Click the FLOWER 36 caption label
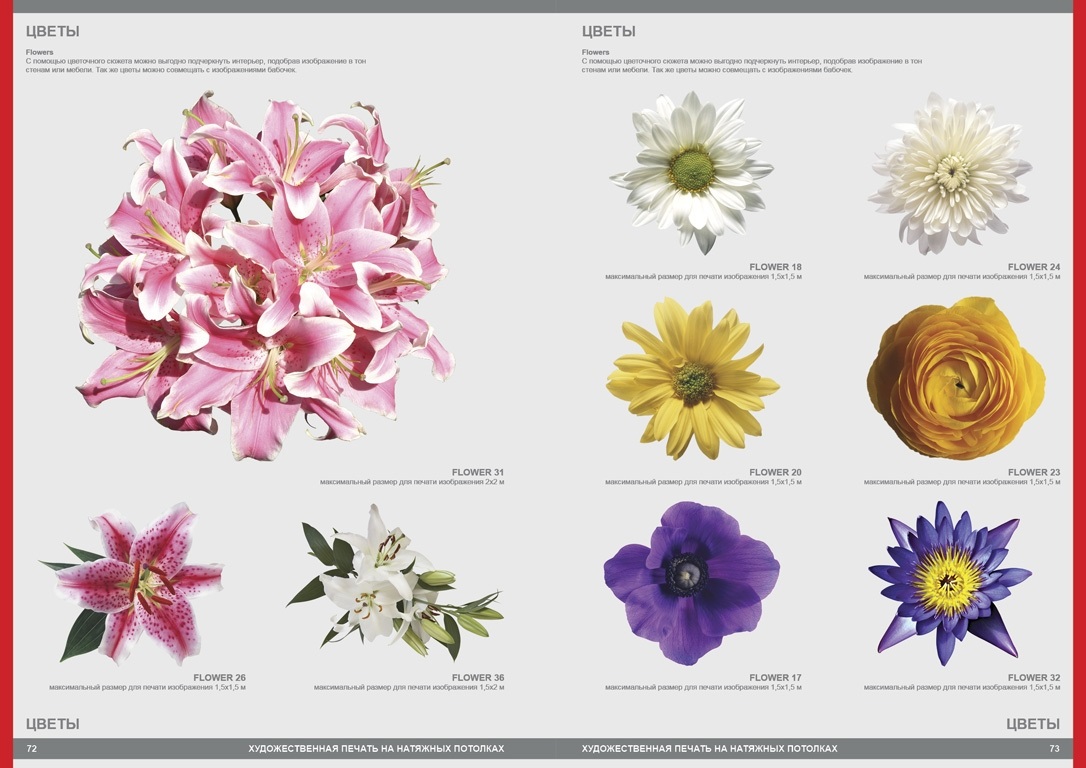 click(x=478, y=678)
